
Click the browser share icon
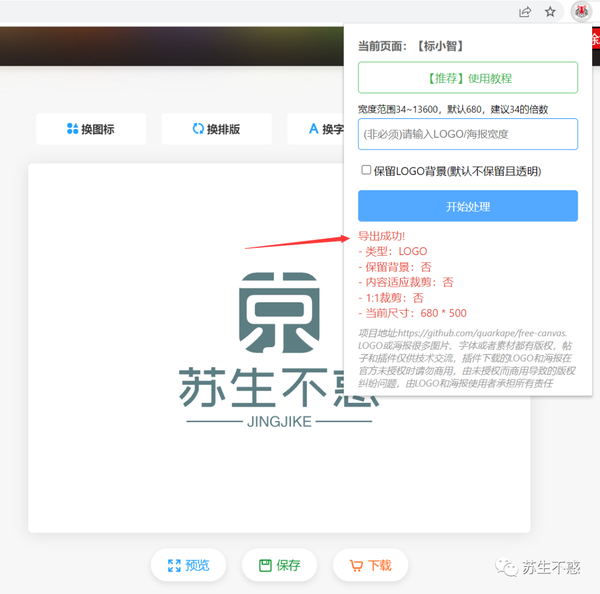(x=525, y=12)
